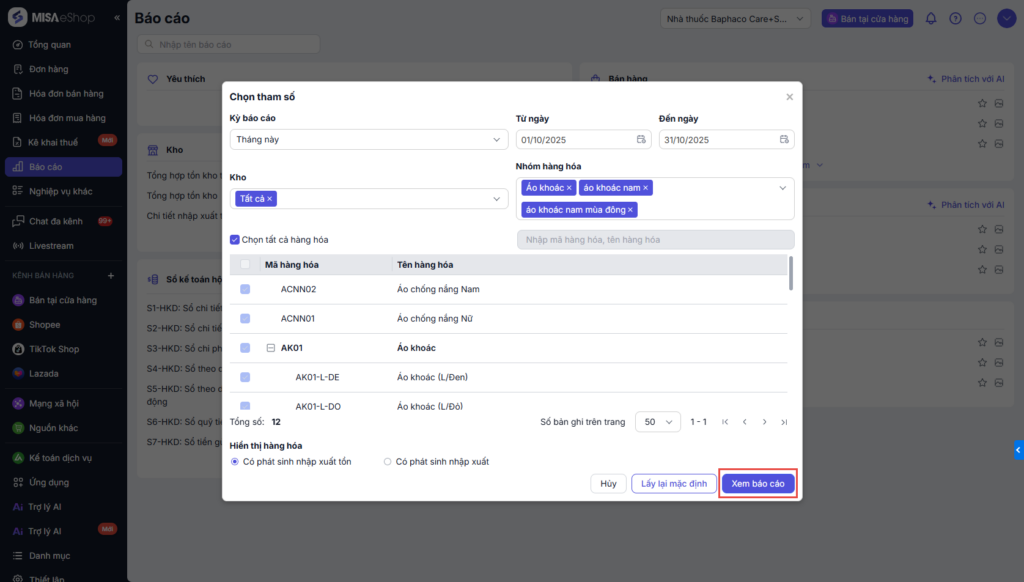1024x582 pixels.
Task: Focus the product code search field
Action: pos(655,240)
